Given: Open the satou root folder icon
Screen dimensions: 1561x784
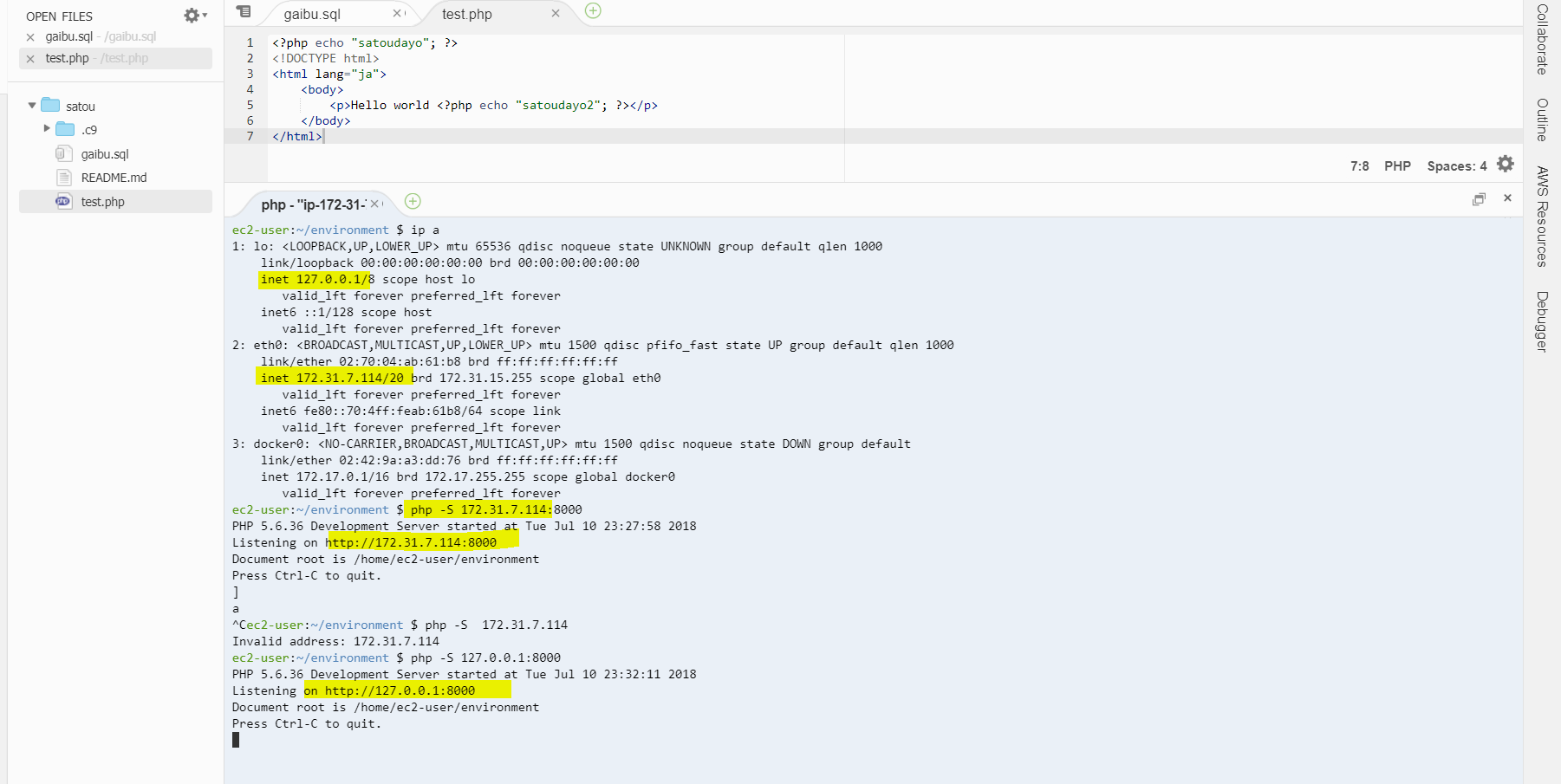Looking at the screenshot, I should coord(51,105).
